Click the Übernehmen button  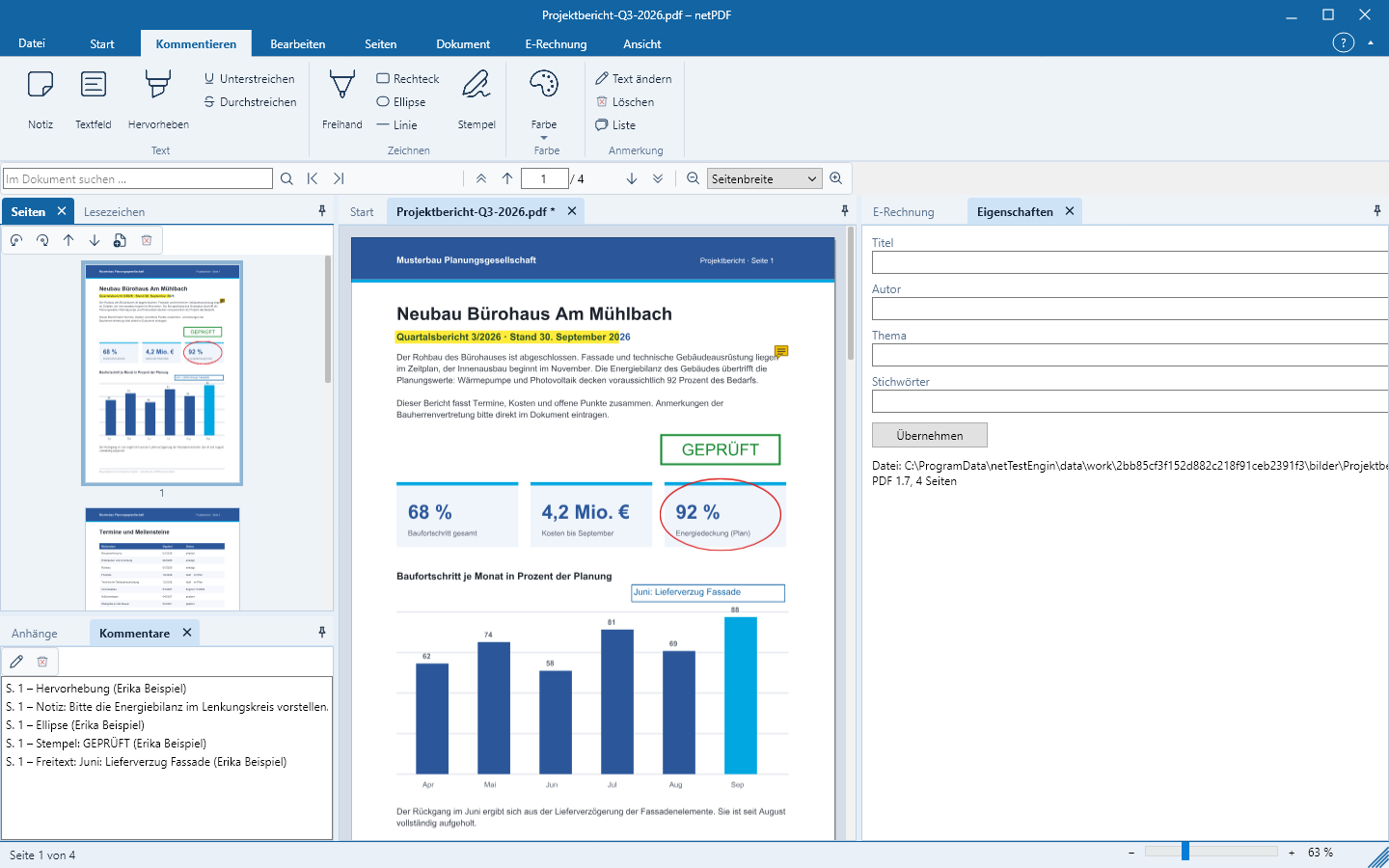930,435
